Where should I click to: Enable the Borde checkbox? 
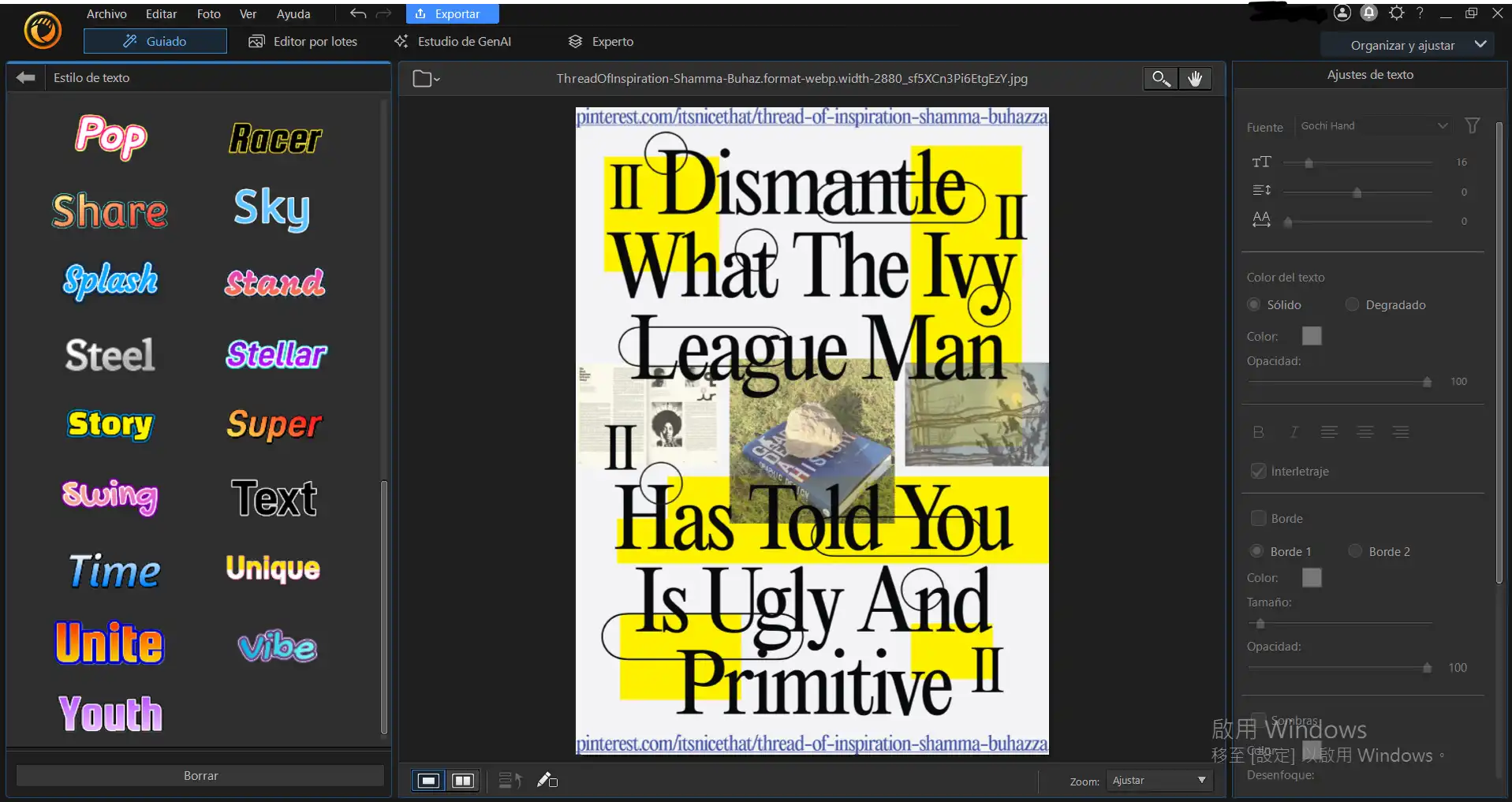[1259, 518]
